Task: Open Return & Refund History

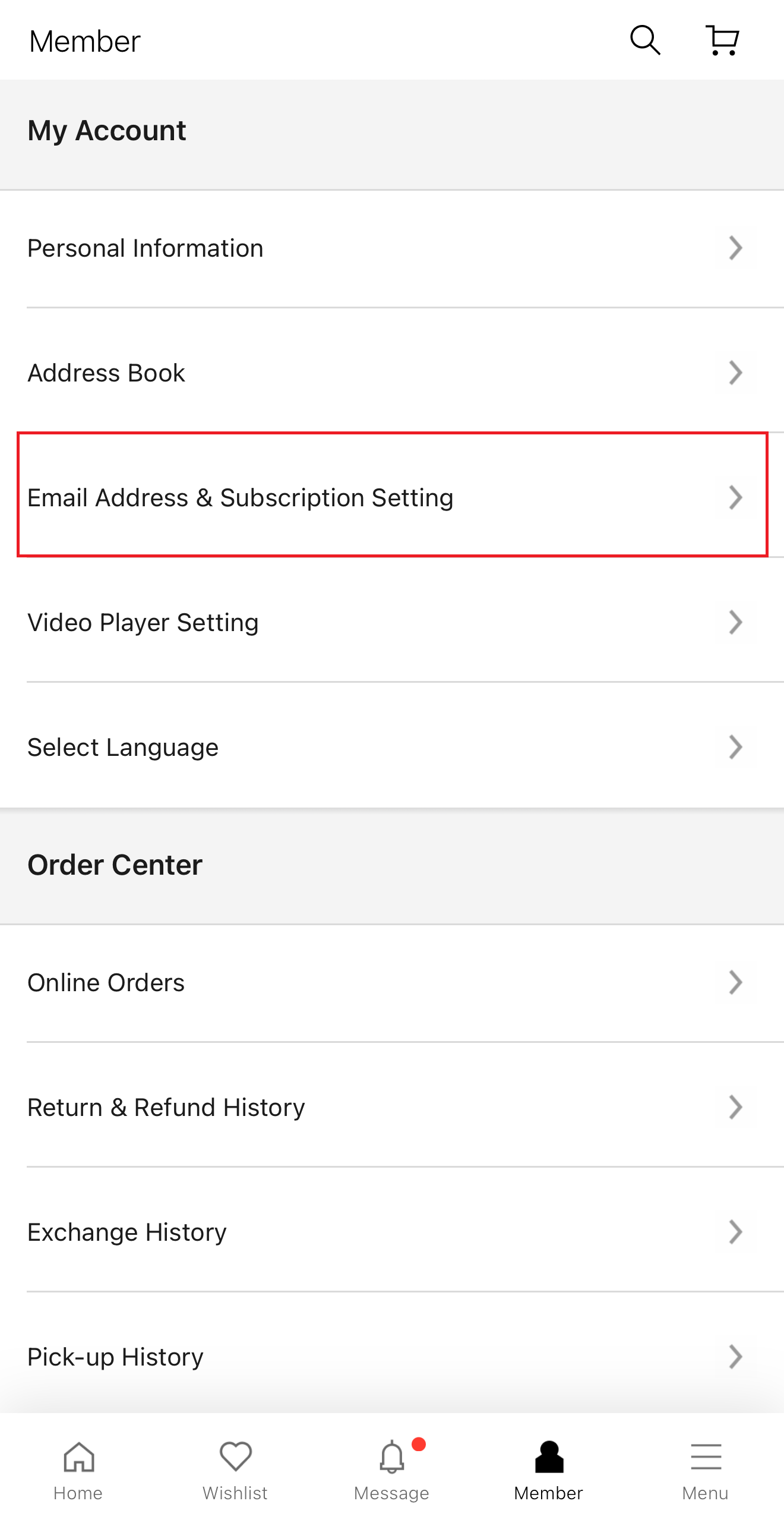Action: click(166, 1108)
